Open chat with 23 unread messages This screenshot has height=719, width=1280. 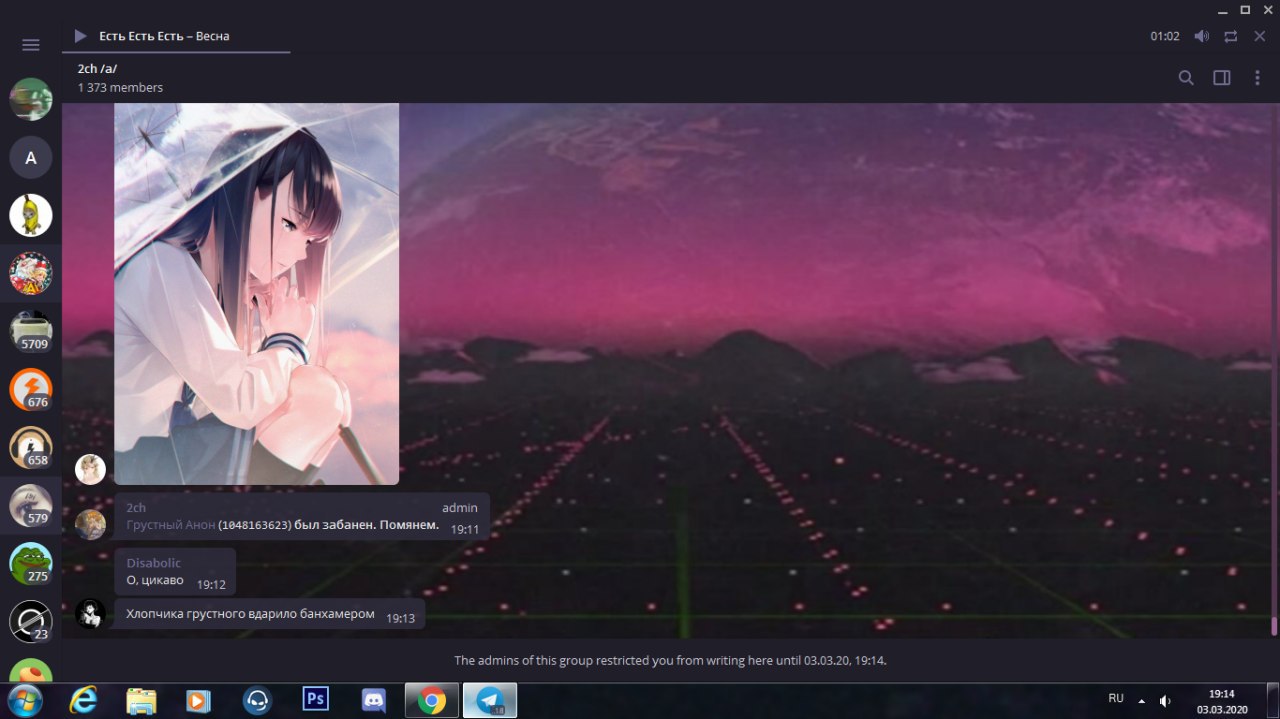31,621
